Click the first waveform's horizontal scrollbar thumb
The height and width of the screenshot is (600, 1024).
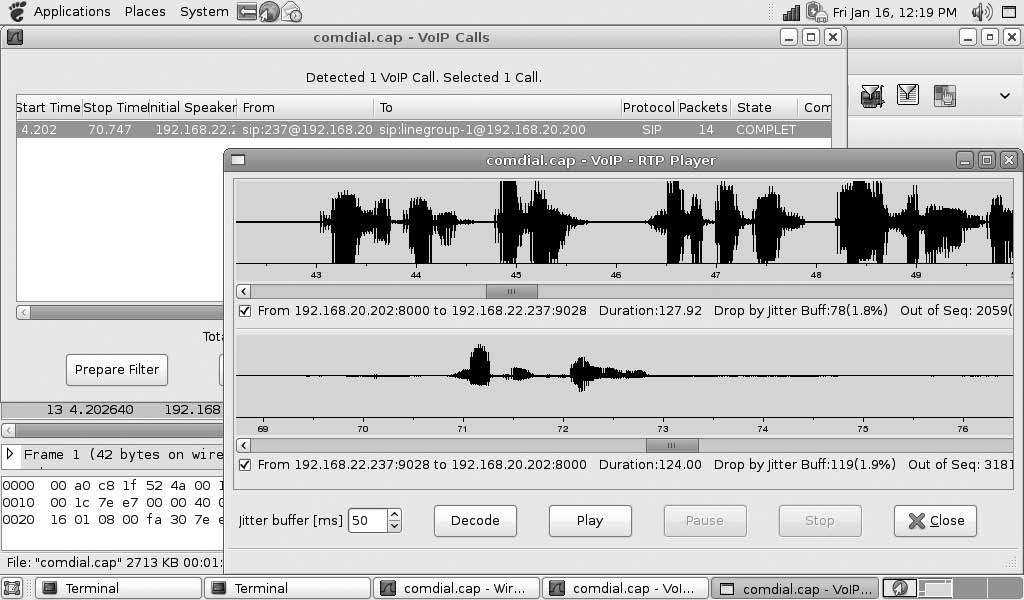[511, 292]
